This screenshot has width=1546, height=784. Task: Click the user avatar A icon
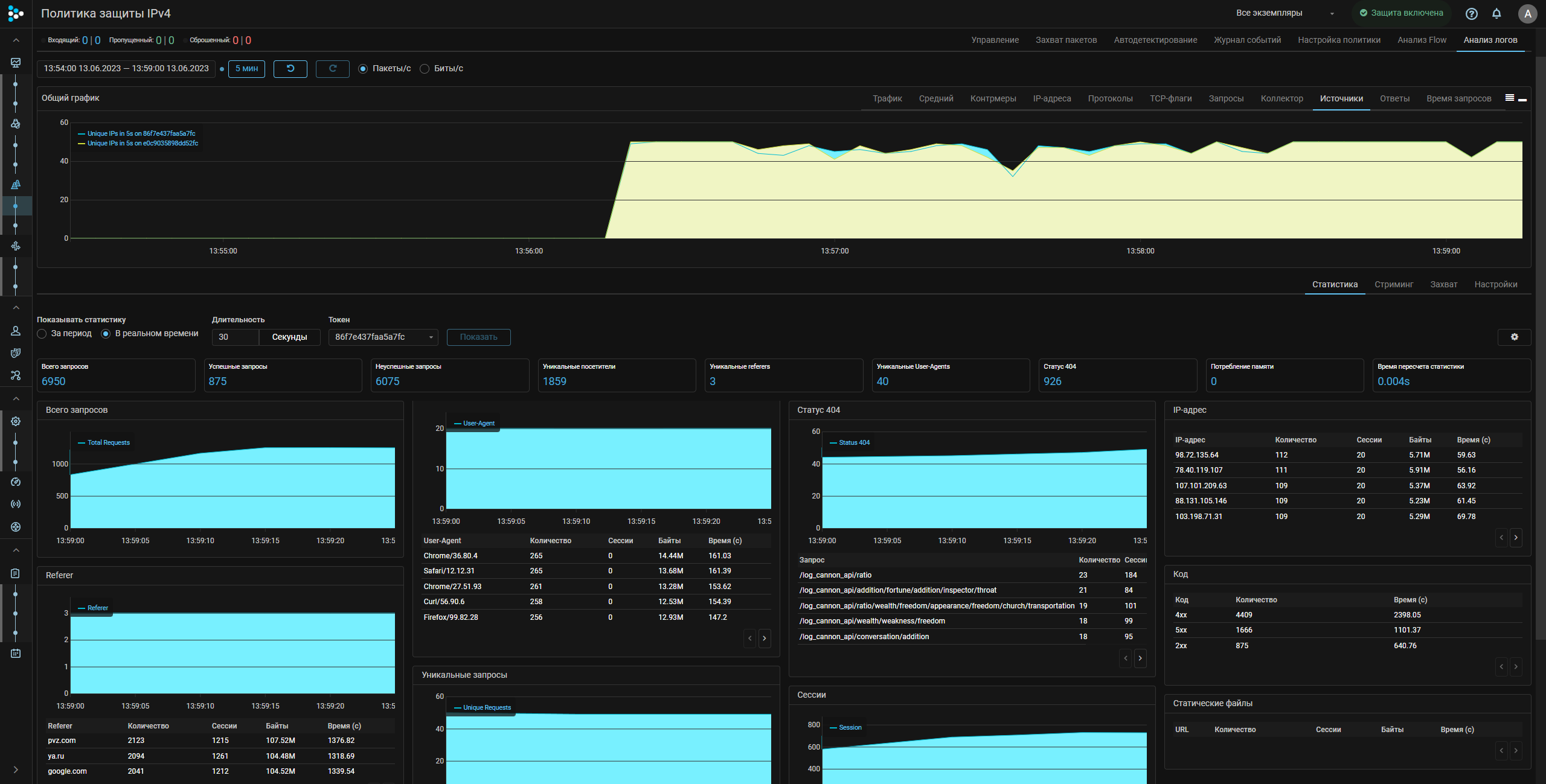pyautogui.click(x=1527, y=13)
